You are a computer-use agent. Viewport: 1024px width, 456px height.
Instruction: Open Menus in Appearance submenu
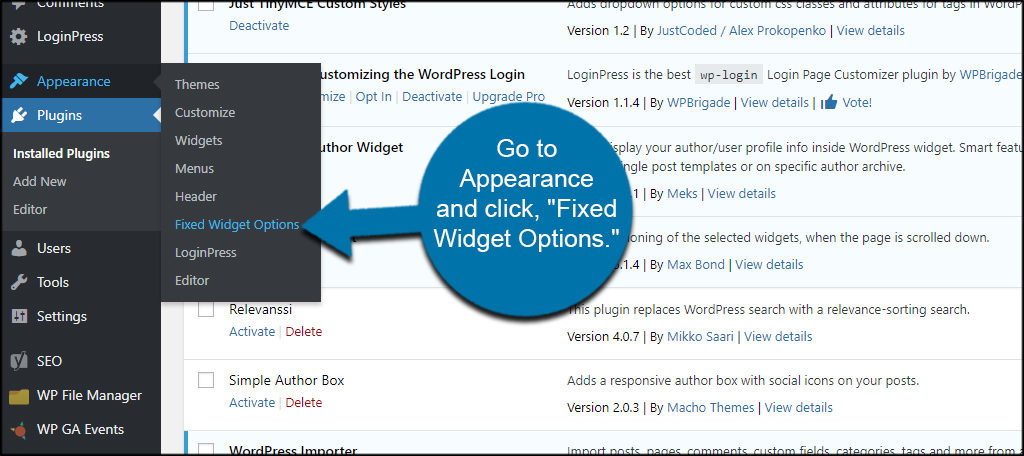point(195,169)
